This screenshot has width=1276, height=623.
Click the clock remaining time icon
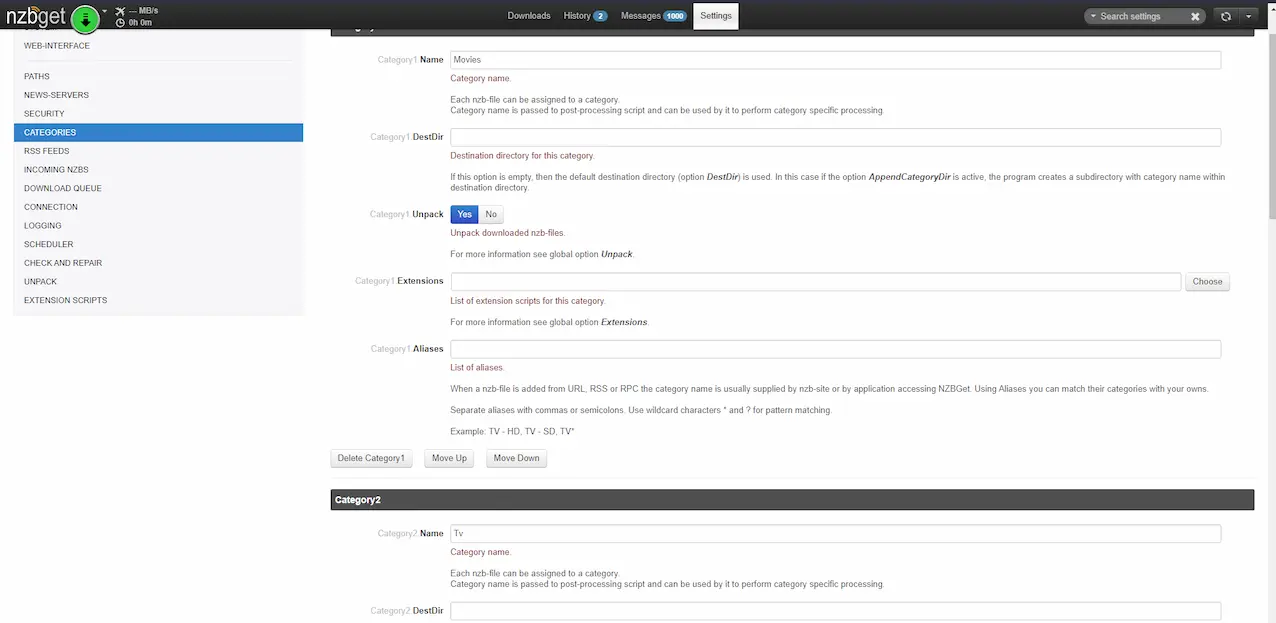(120, 23)
